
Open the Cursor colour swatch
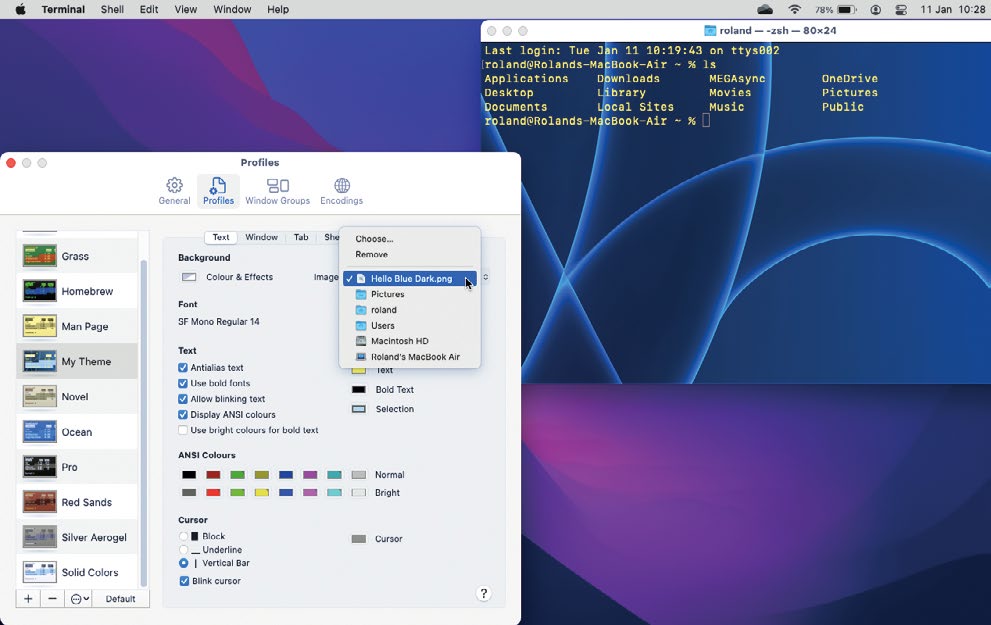point(358,539)
